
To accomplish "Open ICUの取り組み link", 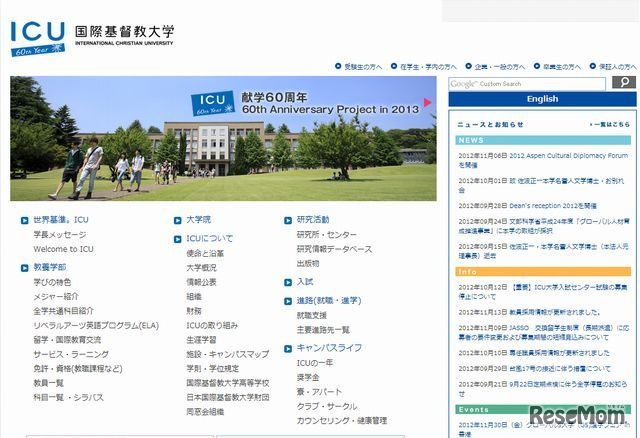I will click(x=212, y=325).
